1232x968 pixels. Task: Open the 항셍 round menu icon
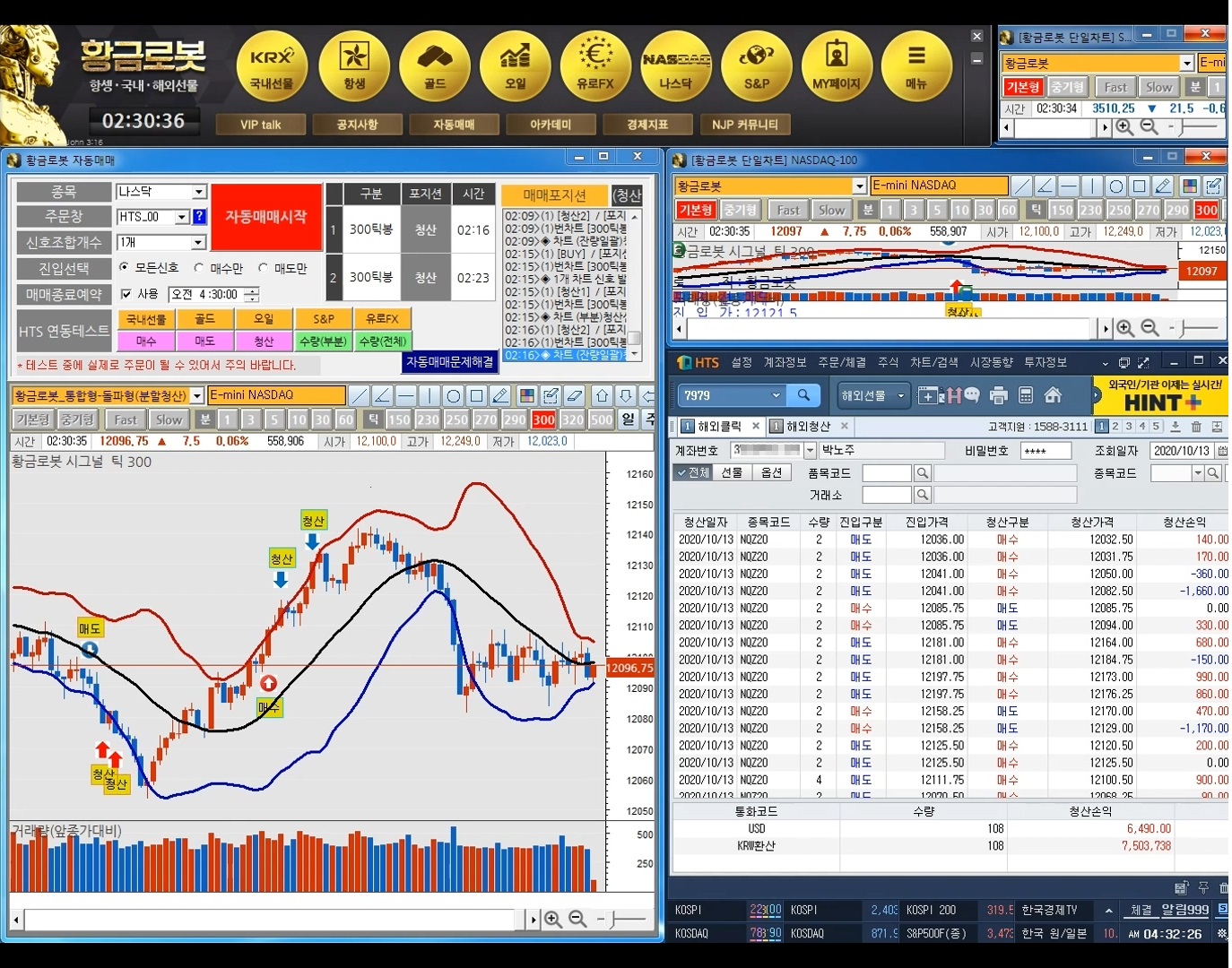click(x=354, y=65)
